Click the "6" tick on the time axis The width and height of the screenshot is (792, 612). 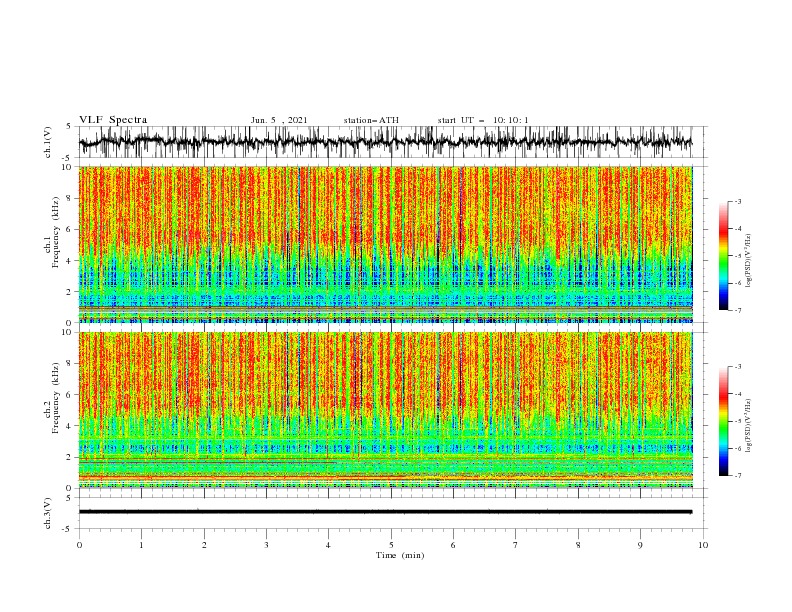point(453,545)
